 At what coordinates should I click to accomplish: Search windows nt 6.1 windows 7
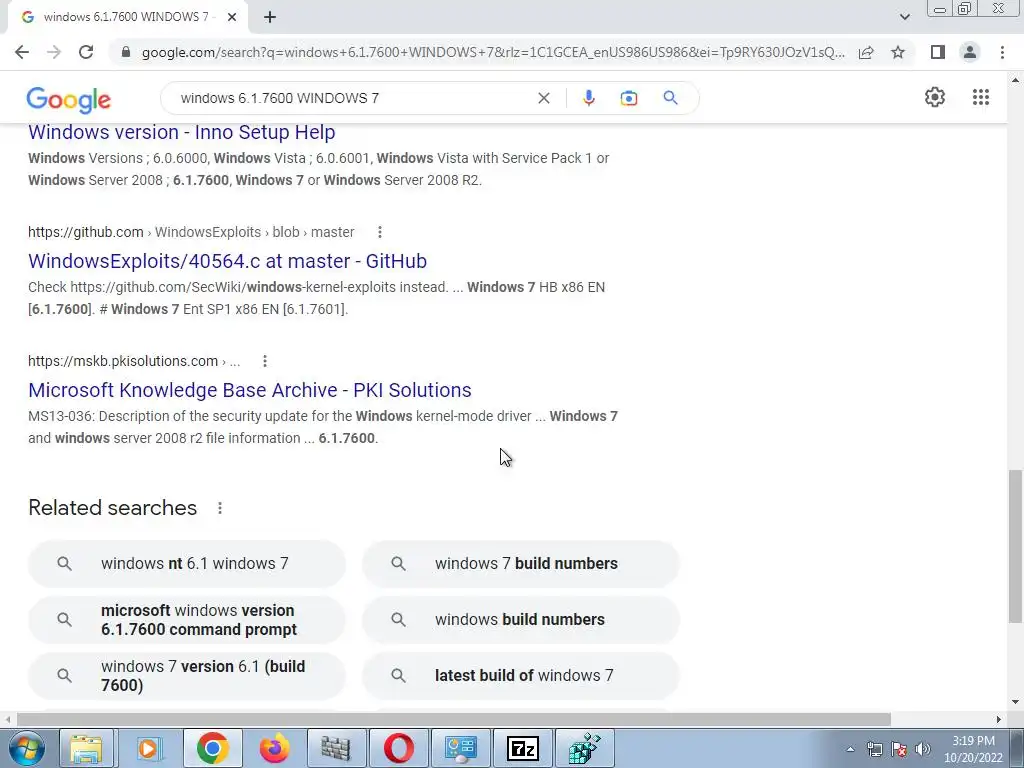187,564
